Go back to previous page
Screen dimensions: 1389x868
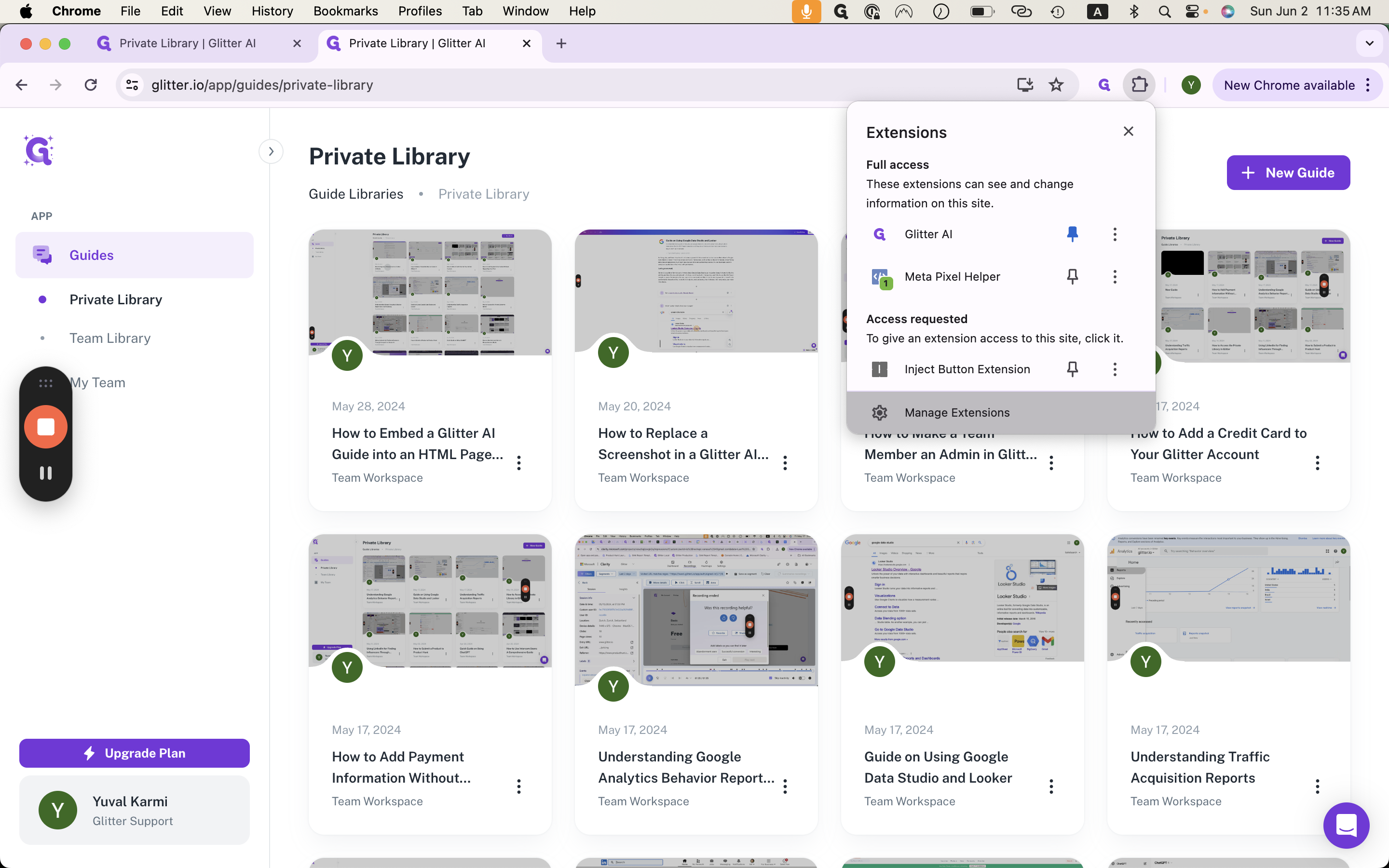(x=22, y=85)
